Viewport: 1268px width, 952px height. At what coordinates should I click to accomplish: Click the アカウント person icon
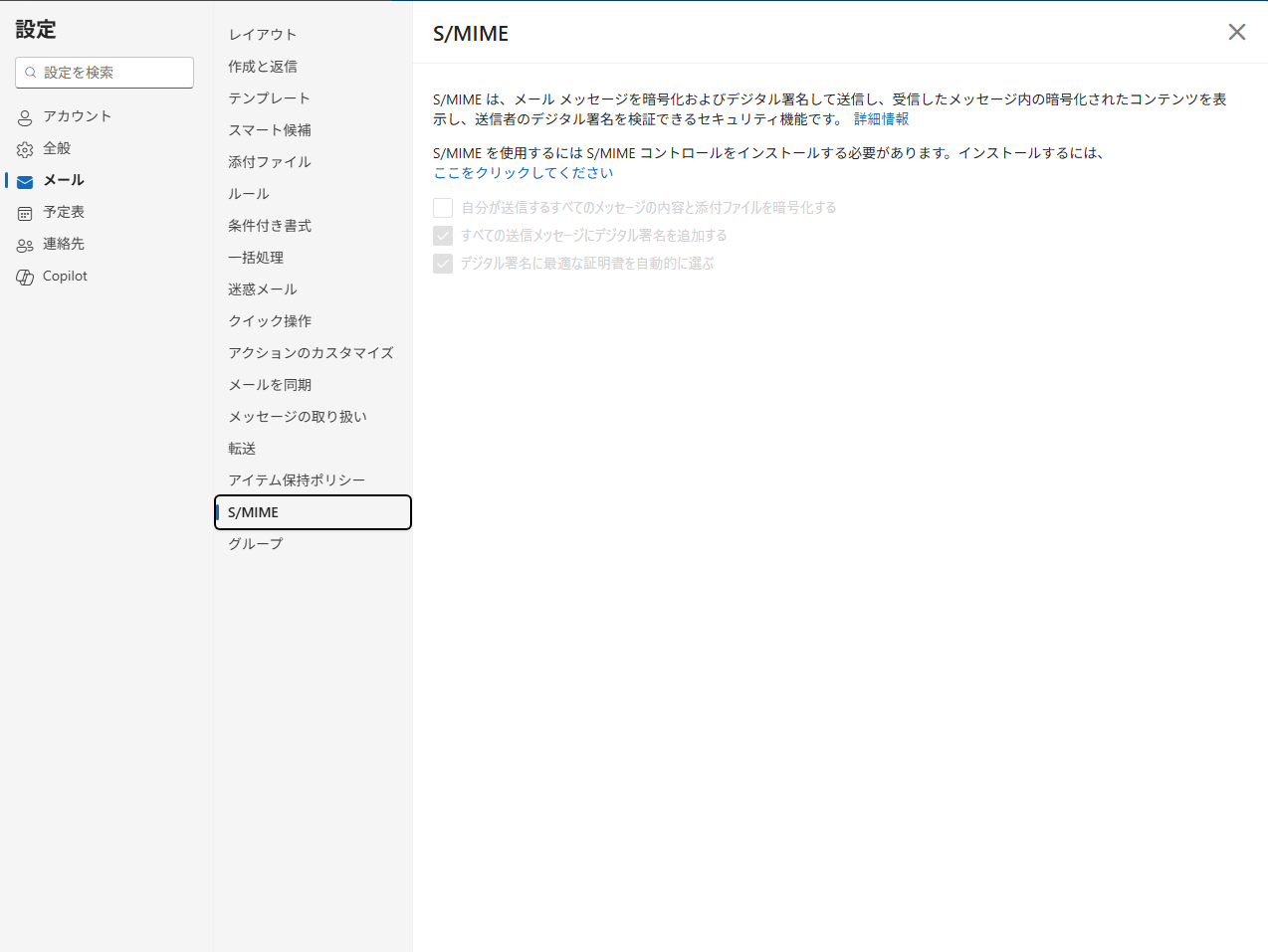tap(25, 117)
